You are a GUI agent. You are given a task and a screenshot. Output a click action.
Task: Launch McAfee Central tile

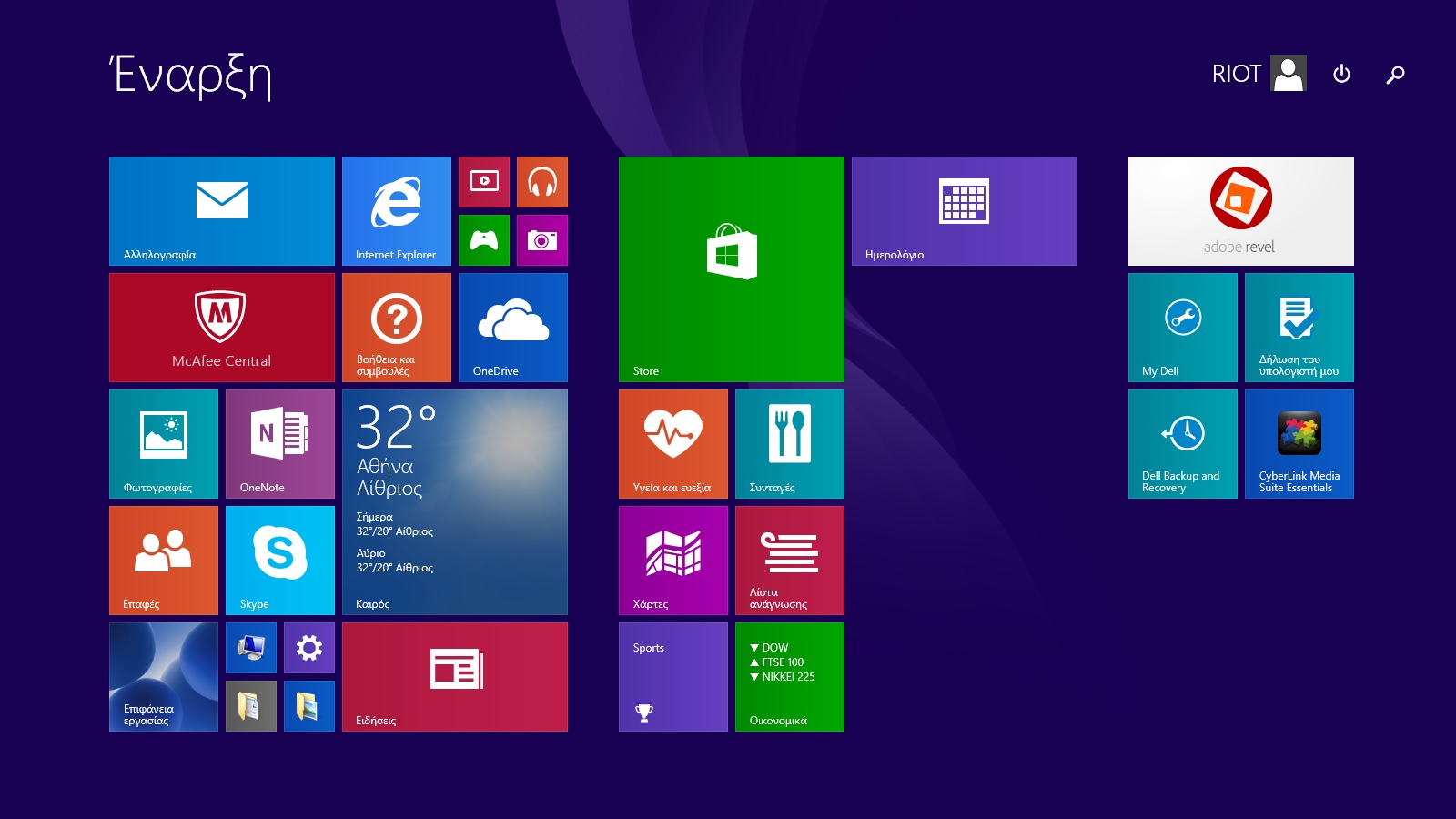(x=222, y=328)
